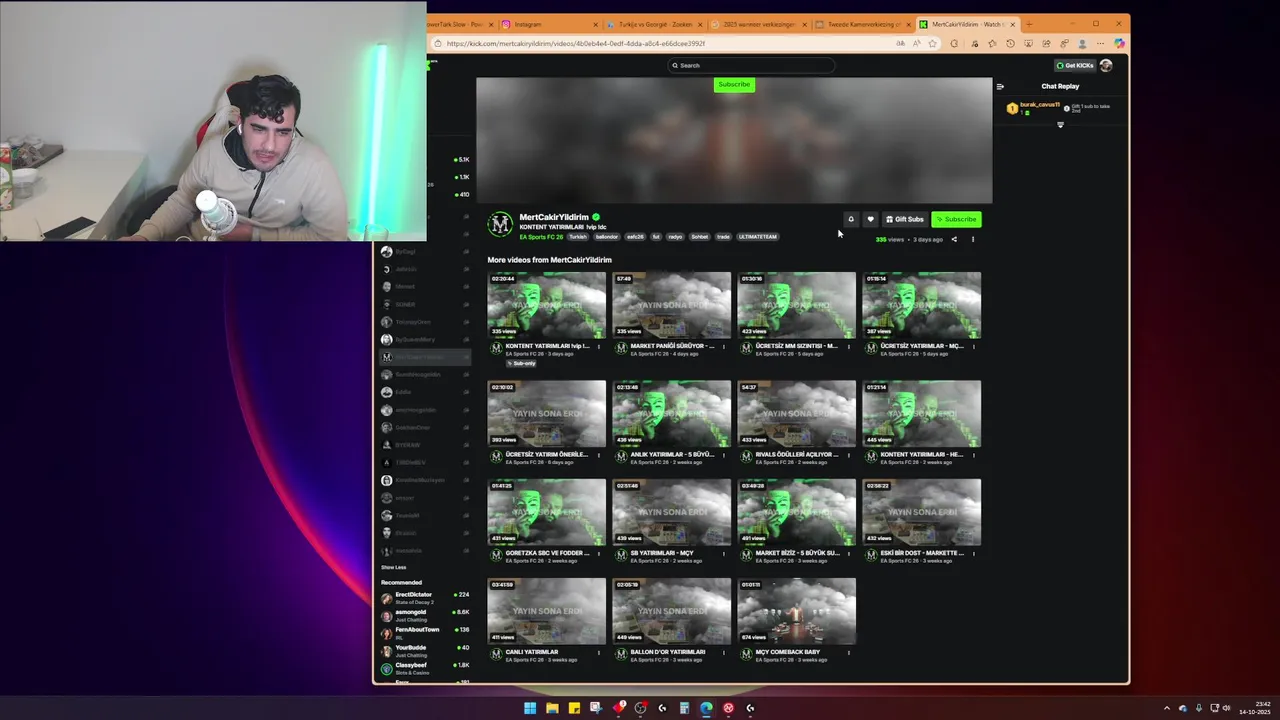Open recommended channel asmongold

tap(425, 615)
